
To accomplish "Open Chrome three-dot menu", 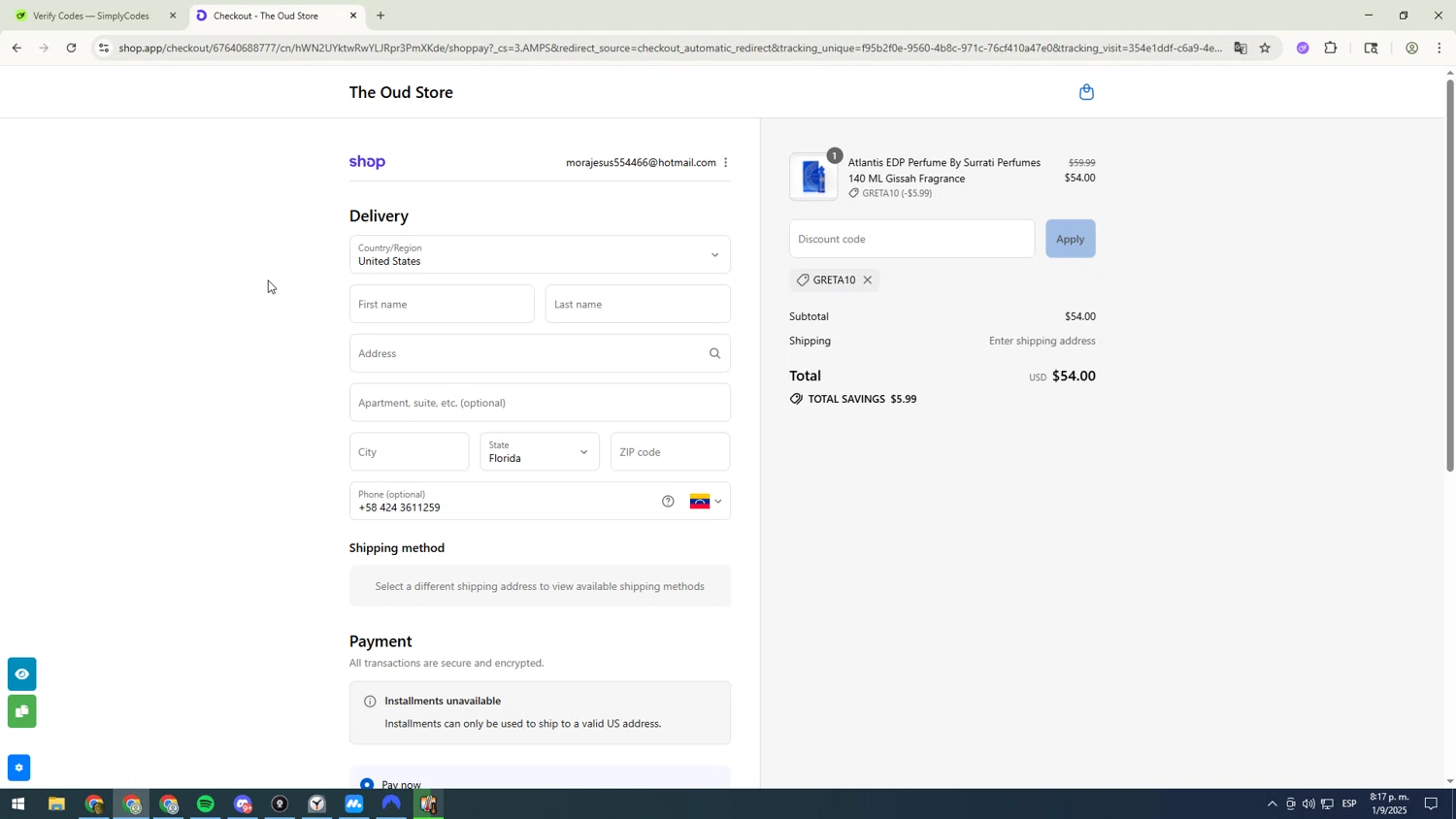I will tap(1439, 48).
